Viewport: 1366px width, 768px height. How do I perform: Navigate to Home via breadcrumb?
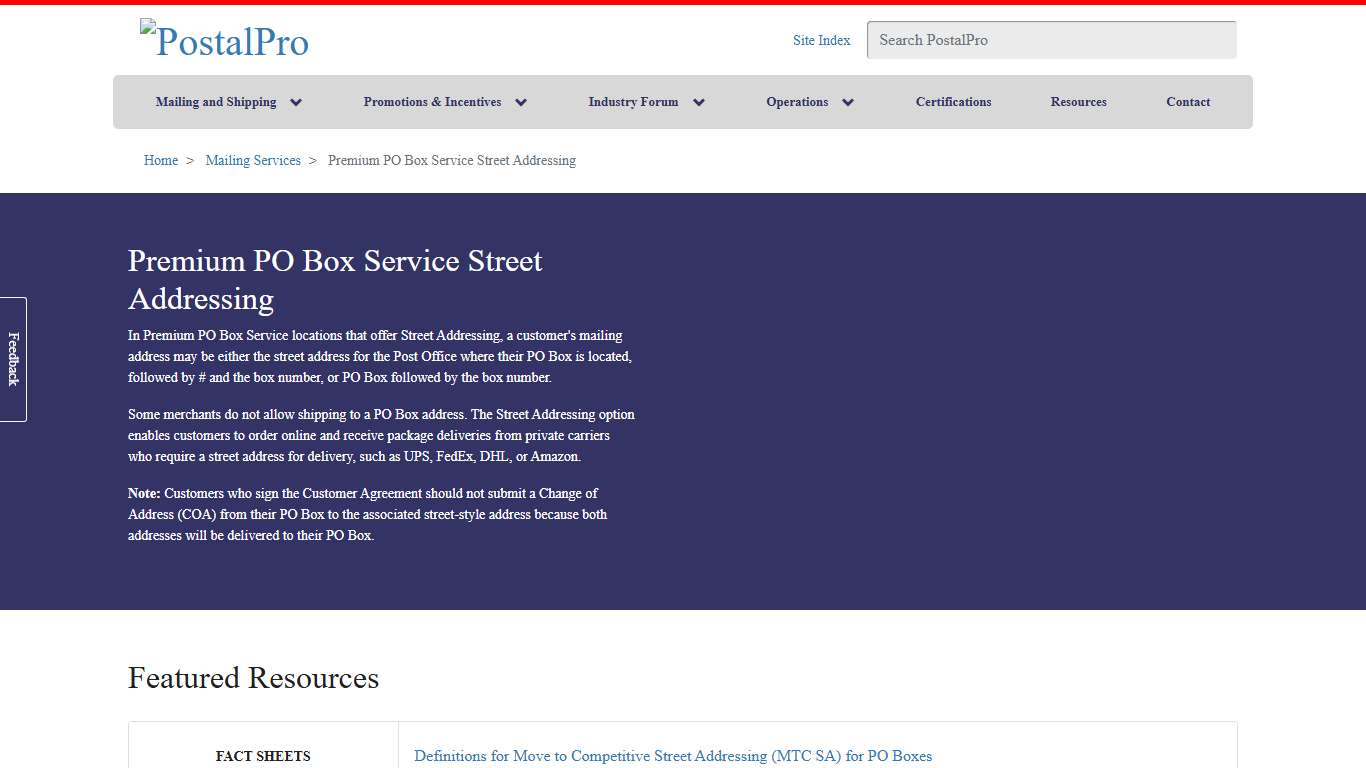coord(160,160)
